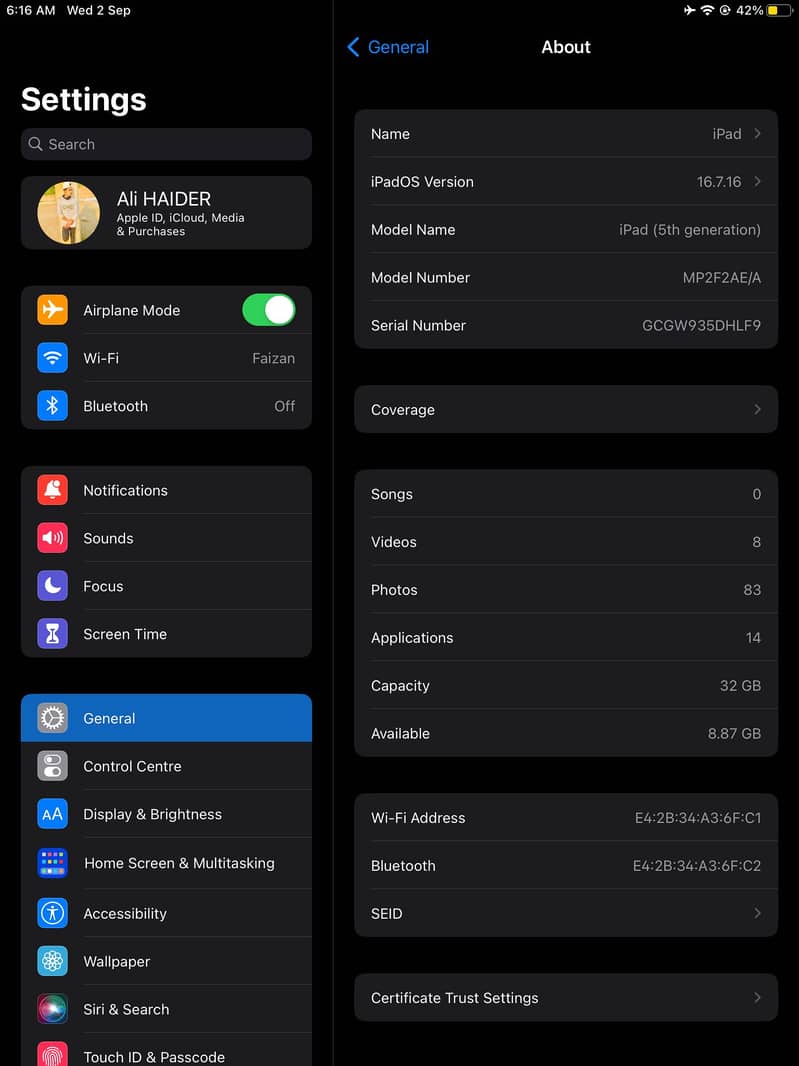Tap the Home Screen & Multitasking grid icon
Screen dimensions: 799x1066
52,863
